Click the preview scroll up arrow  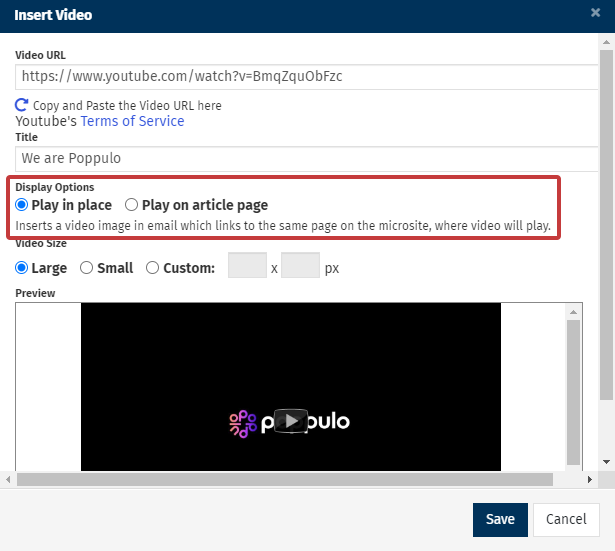[573, 312]
